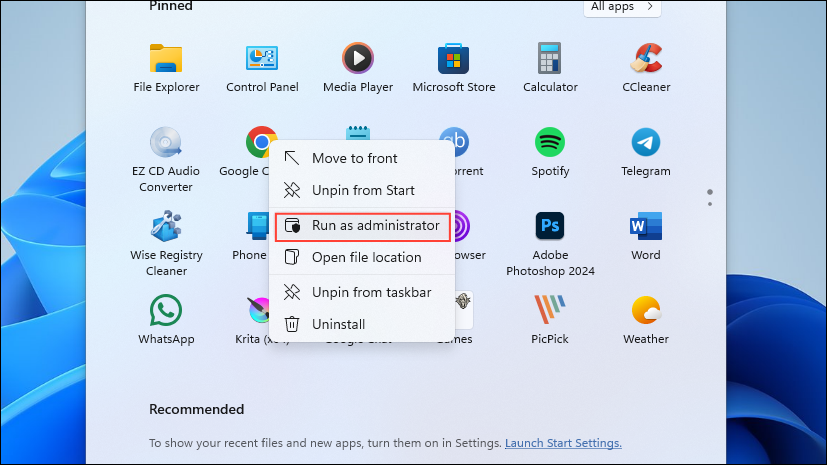The height and width of the screenshot is (465, 827).
Task: Open Adobe Photoshop 2024
Action: point(550,226)
